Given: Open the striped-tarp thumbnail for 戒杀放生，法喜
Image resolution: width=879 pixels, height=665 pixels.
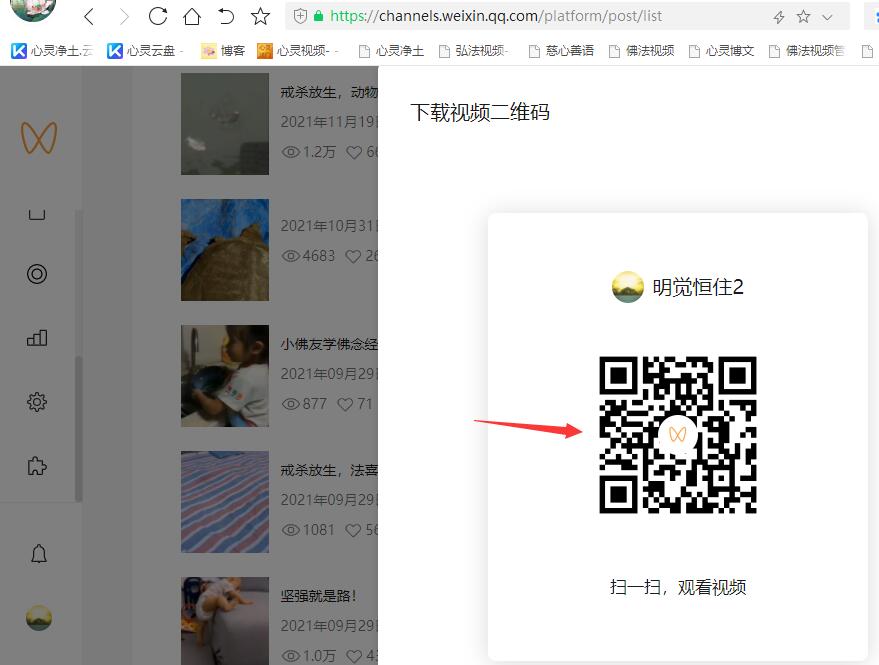Looking at the screenshot, I should coord(225,502).
